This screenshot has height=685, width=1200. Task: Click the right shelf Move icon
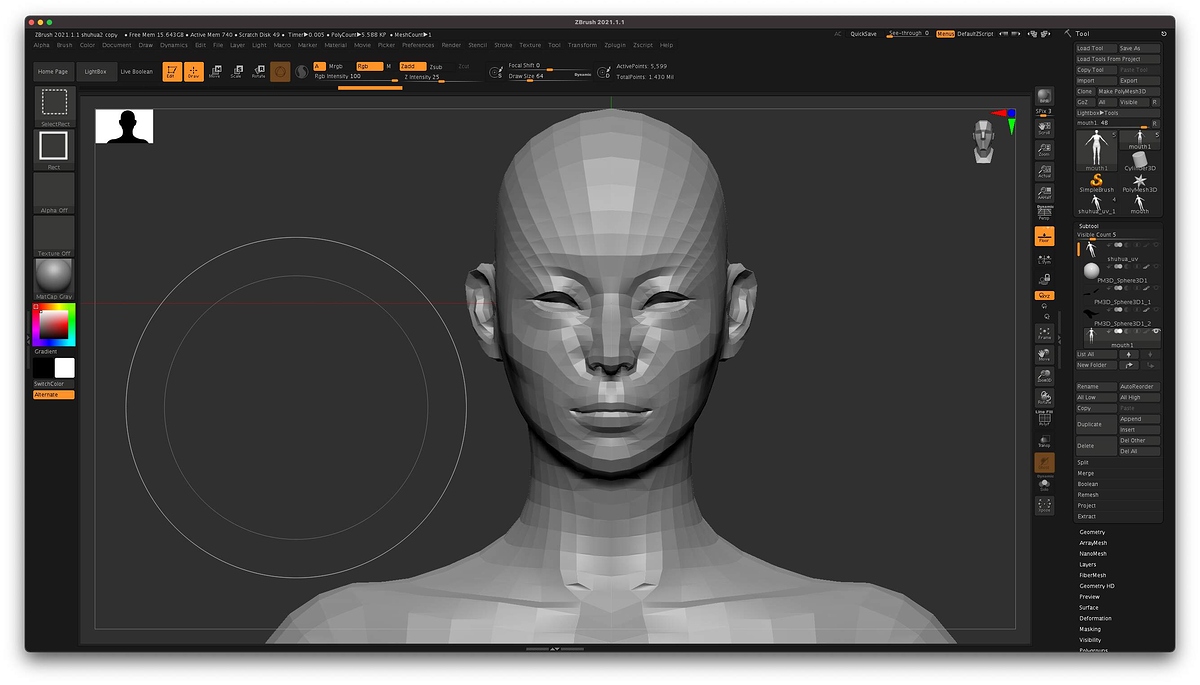[x=1044, y=354]
